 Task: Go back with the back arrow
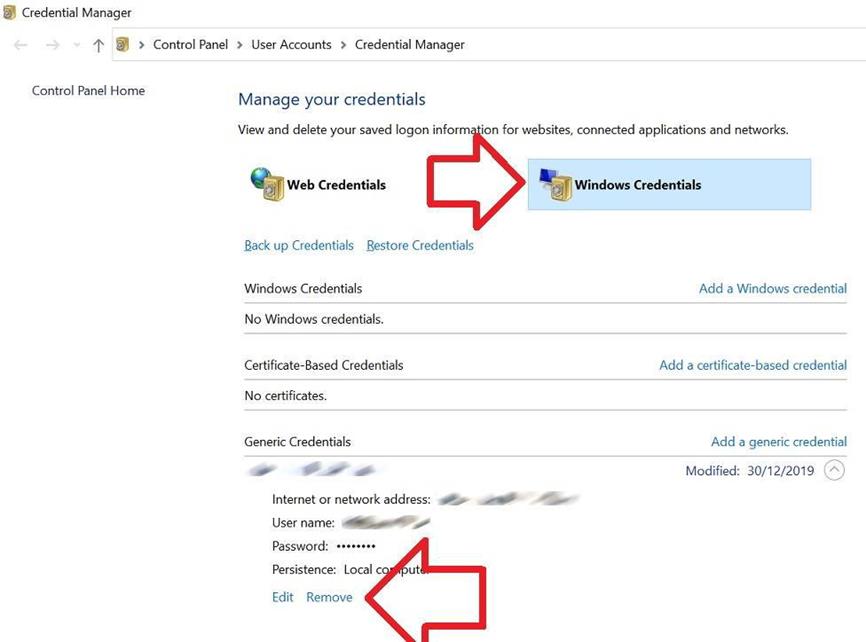pyautogui.click(x=22, y=45)
